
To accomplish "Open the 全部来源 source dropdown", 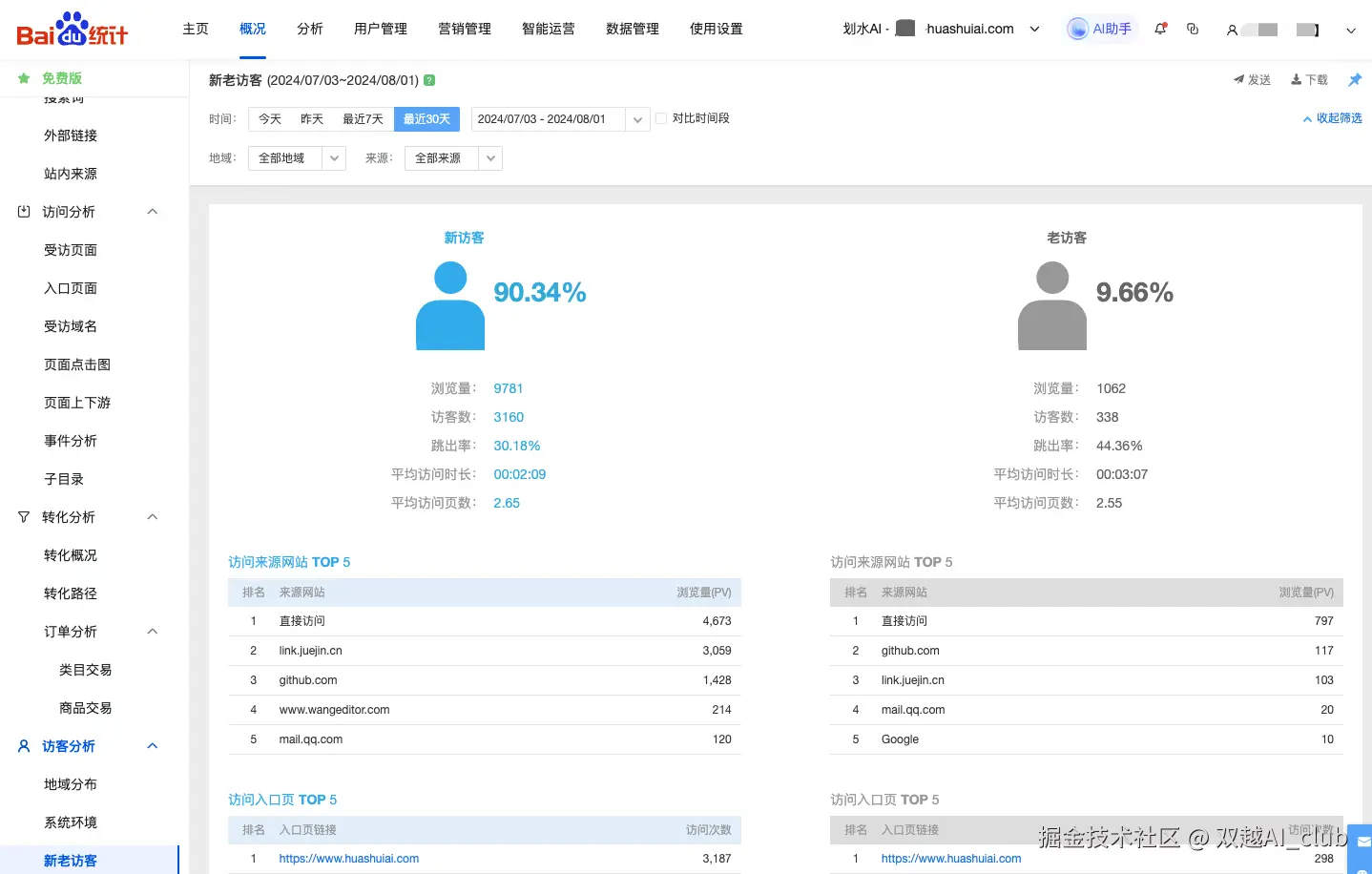I will (453, 158).
